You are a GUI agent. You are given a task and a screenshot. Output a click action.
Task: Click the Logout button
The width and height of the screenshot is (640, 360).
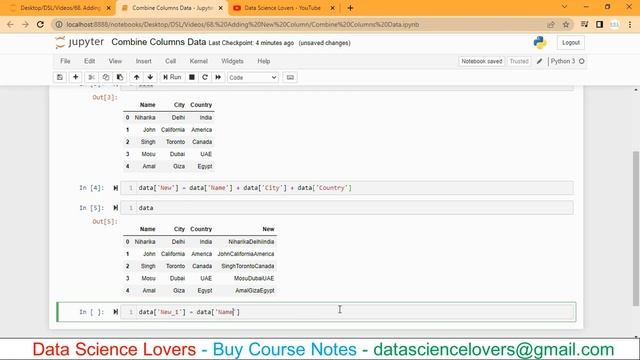click(x=571, y=42)
